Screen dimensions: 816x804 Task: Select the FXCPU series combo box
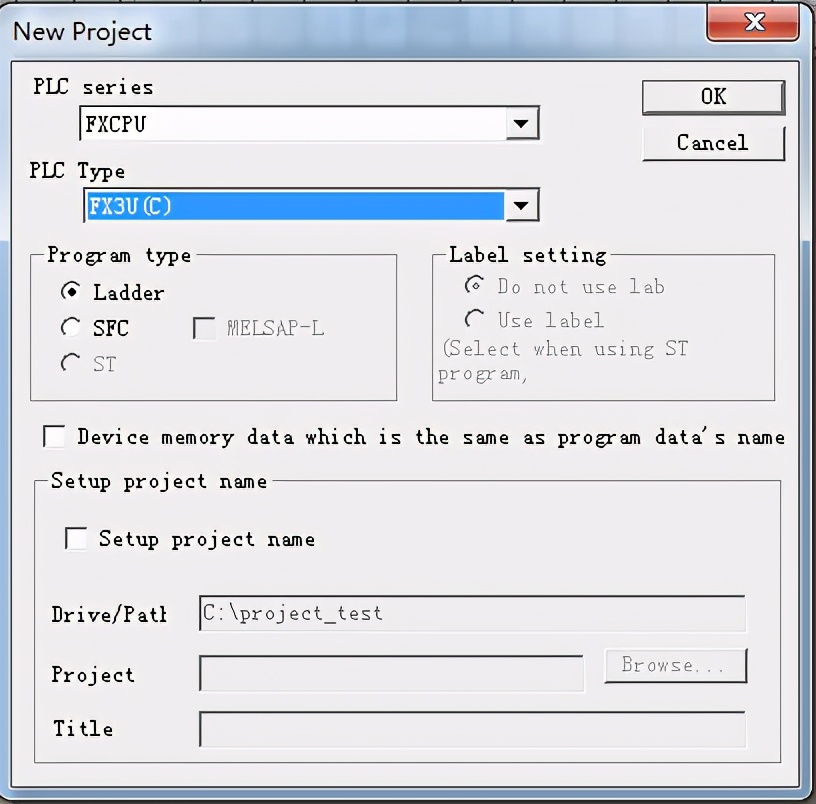[309, 123]
